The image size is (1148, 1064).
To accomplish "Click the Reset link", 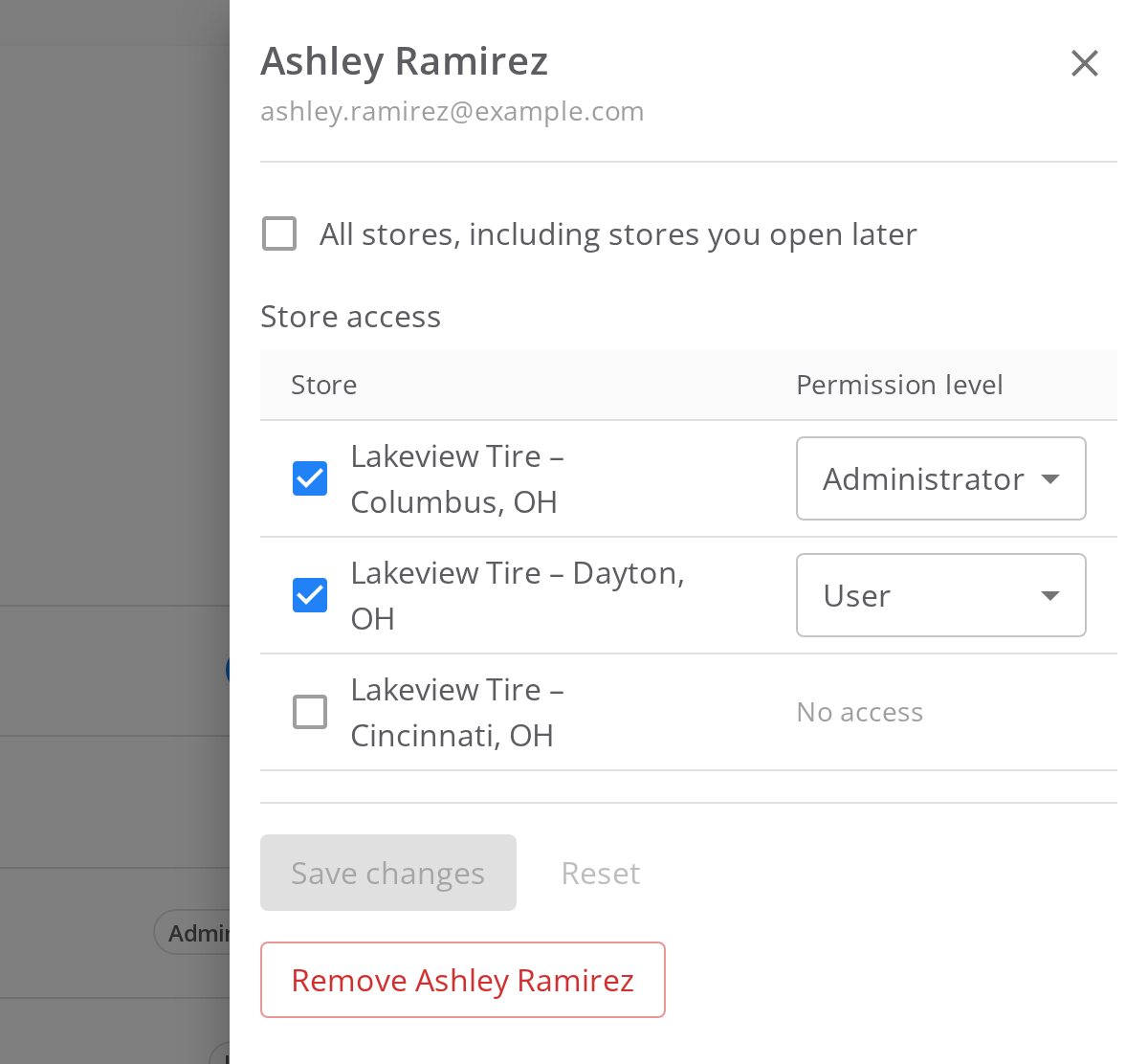I will [x=601, y=873].
